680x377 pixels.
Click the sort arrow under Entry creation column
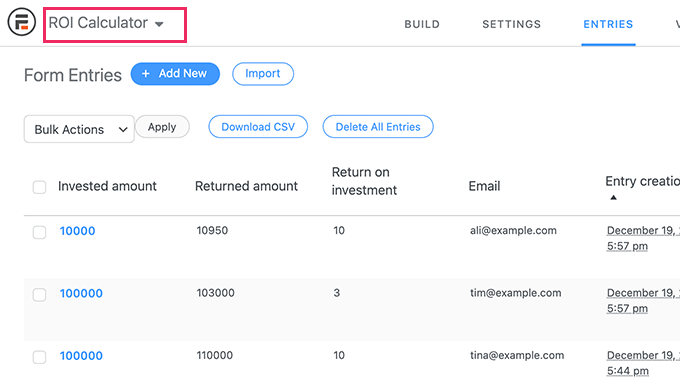pos(613,197)
